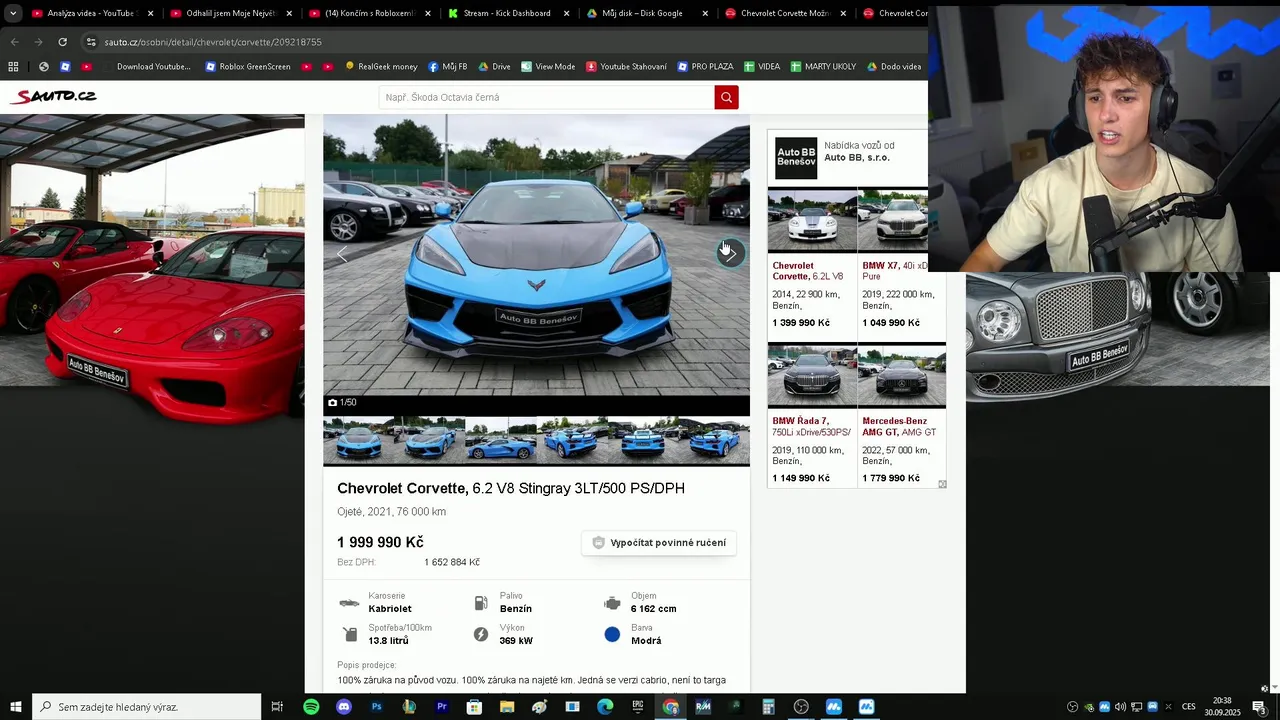Select third Corvette side-view thumbnail
Viewport: 1280px width, 720px height.
point(501,440)
